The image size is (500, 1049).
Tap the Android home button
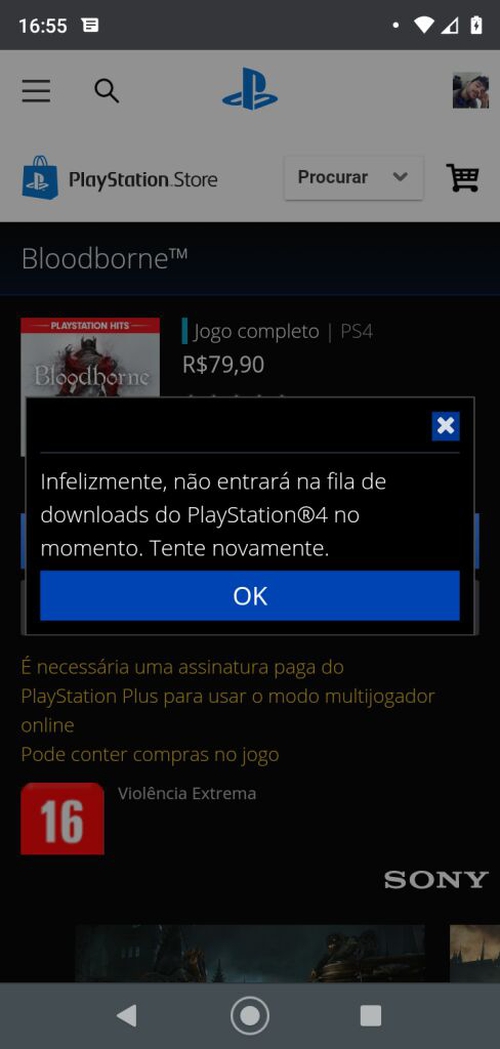pyautogui.click(x=250, y=1016)
